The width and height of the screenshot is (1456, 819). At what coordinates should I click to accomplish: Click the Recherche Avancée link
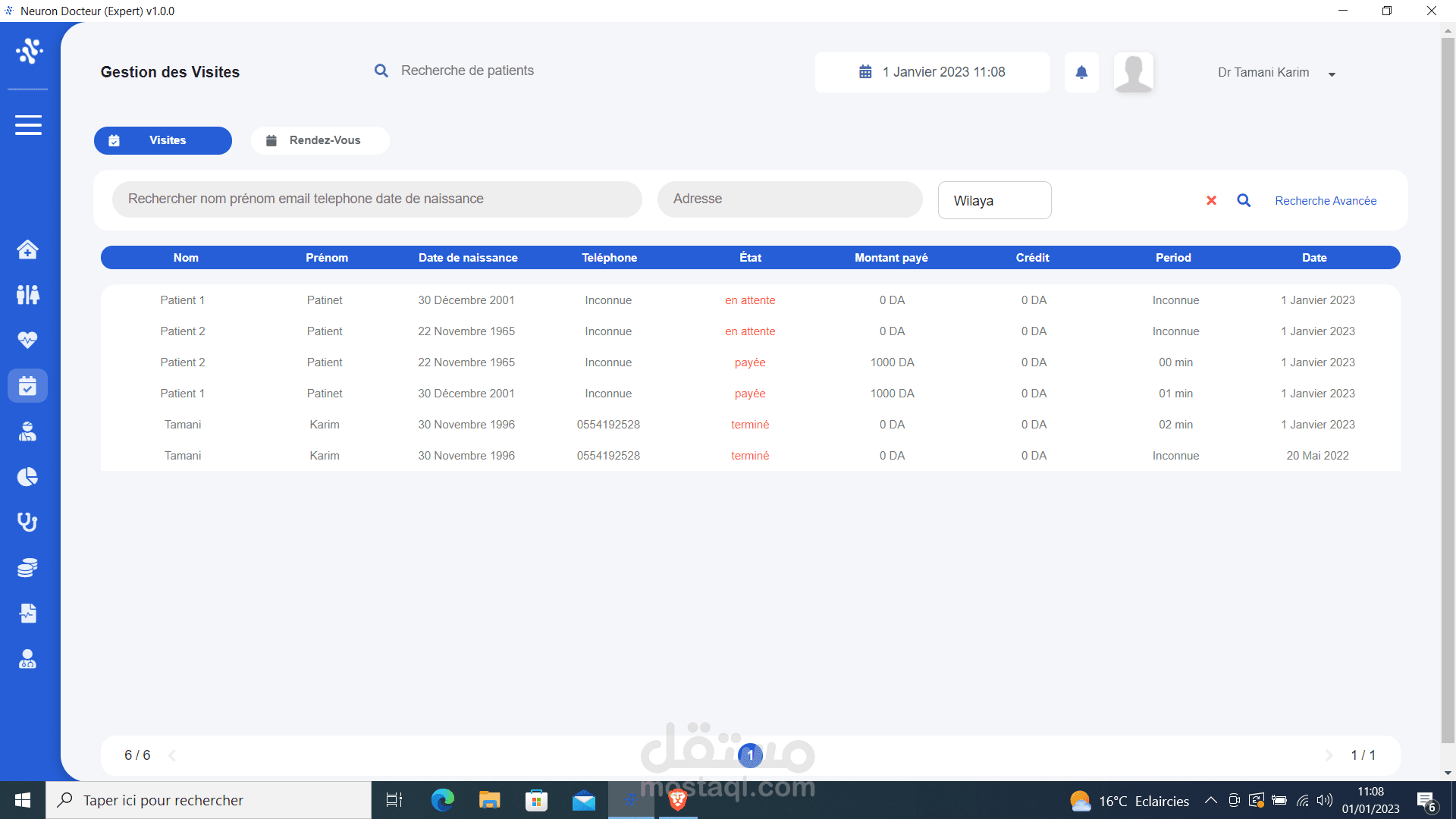click(1325, 200)
